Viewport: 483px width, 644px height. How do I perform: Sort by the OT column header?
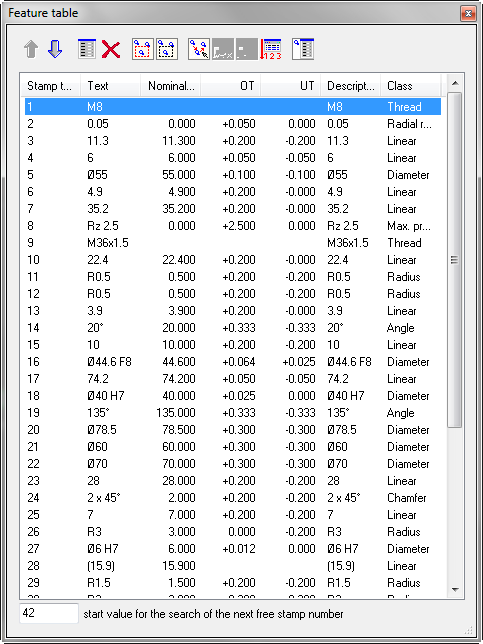(230, 86)
